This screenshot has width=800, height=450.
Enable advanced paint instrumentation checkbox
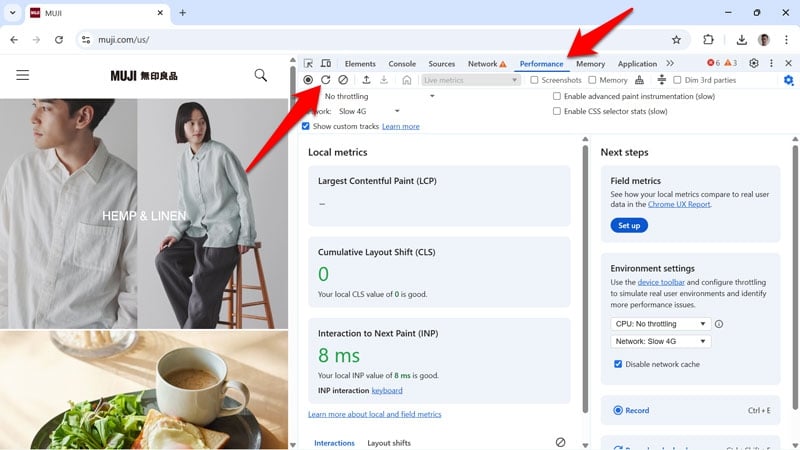point(557,96)
